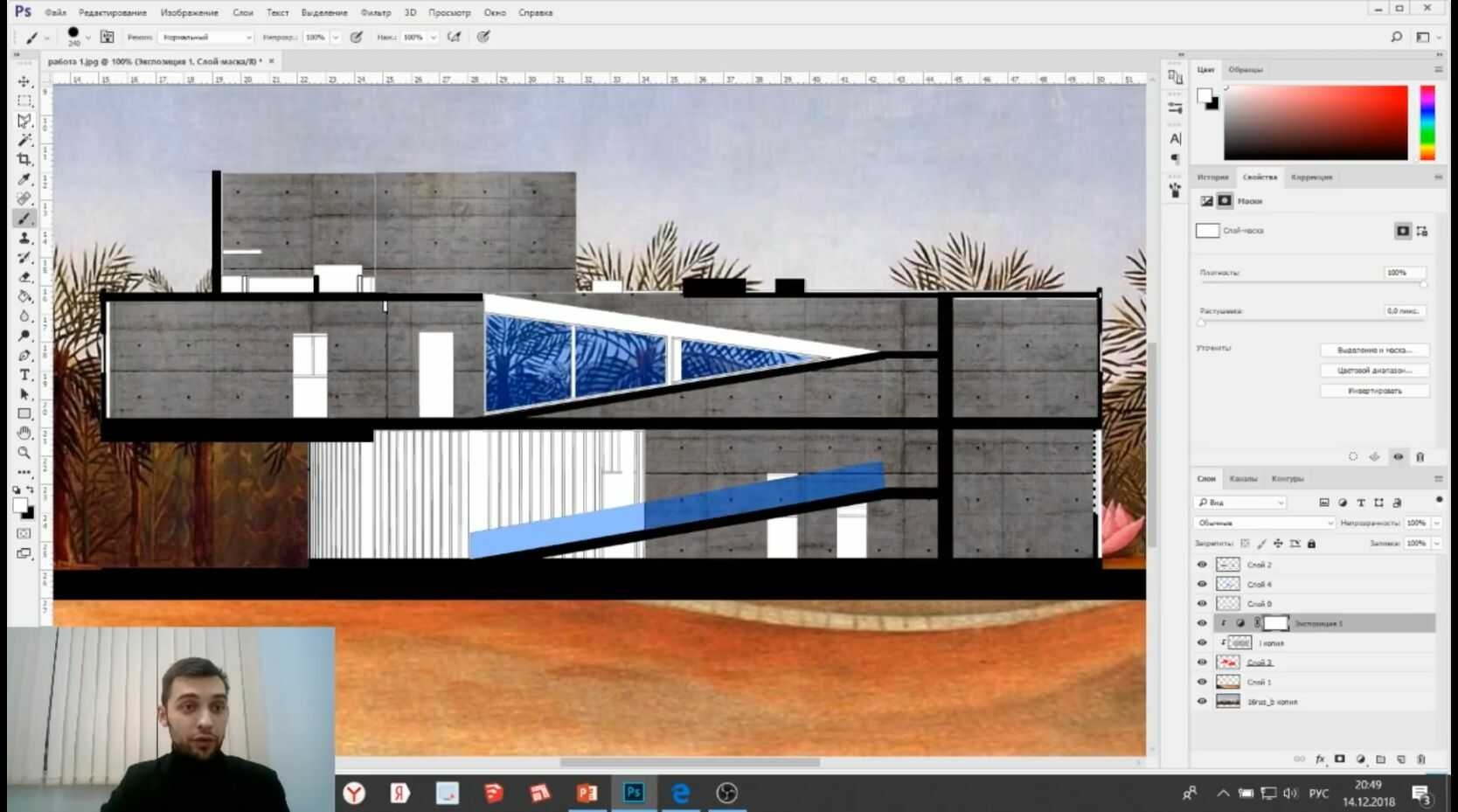Toggle visibility of Слой 1 layer
The image size is (1458, 812).
point(1202,682)
